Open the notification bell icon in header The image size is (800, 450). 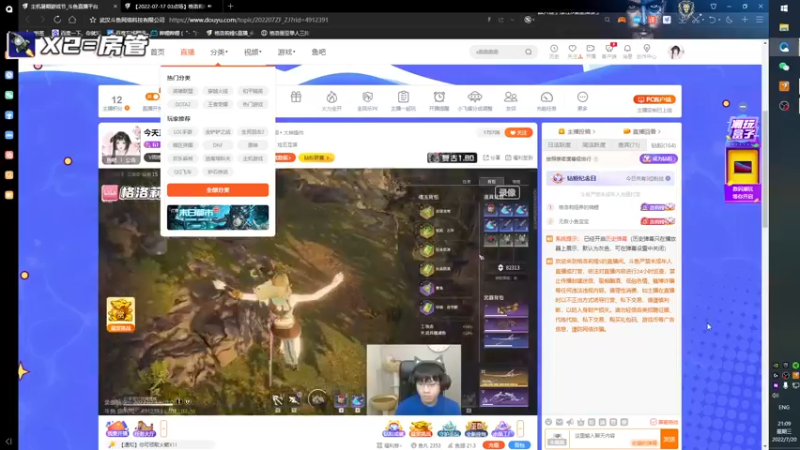pos(628,49)
